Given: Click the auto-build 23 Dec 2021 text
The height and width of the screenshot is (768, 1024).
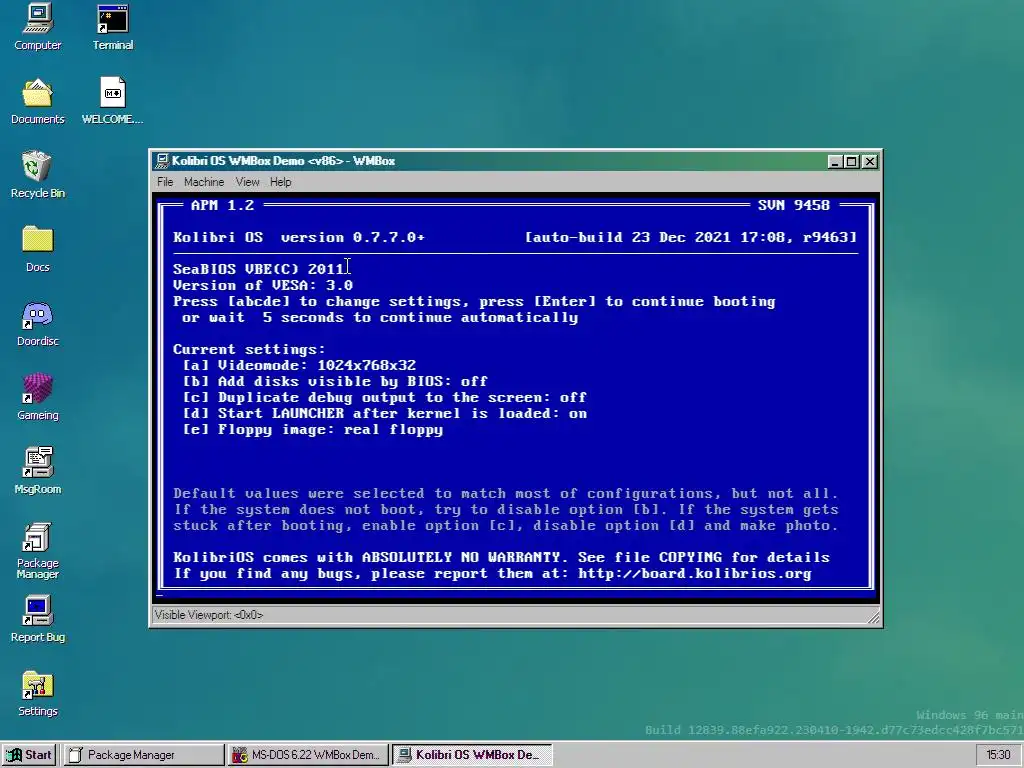Looking at the screenshot, I should 691,237.
